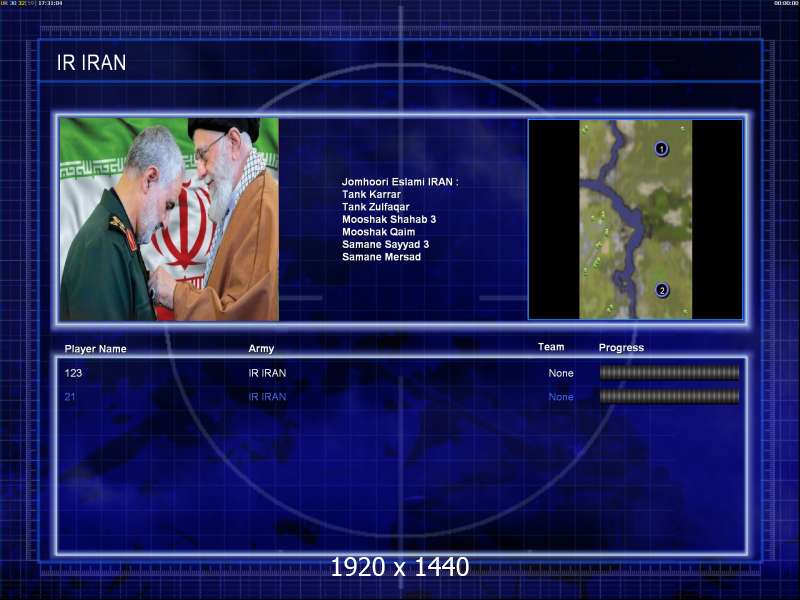Click loading progress bar of player 21
800x600 pixels.
[669, 396]
